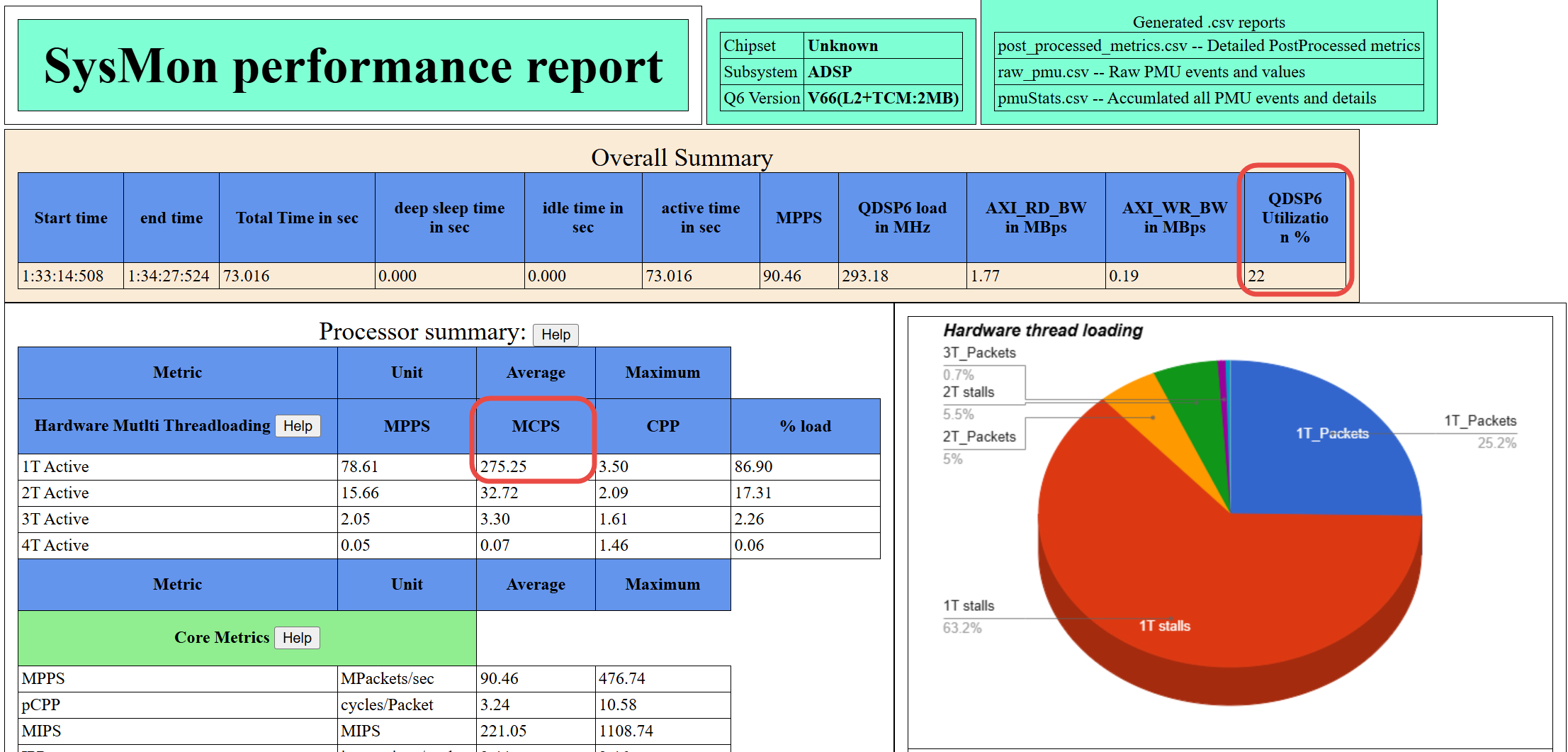Open Help for Hardware Multi Threadloading
The width and height of the screenshot is (1568, 752).
point(298,426)
